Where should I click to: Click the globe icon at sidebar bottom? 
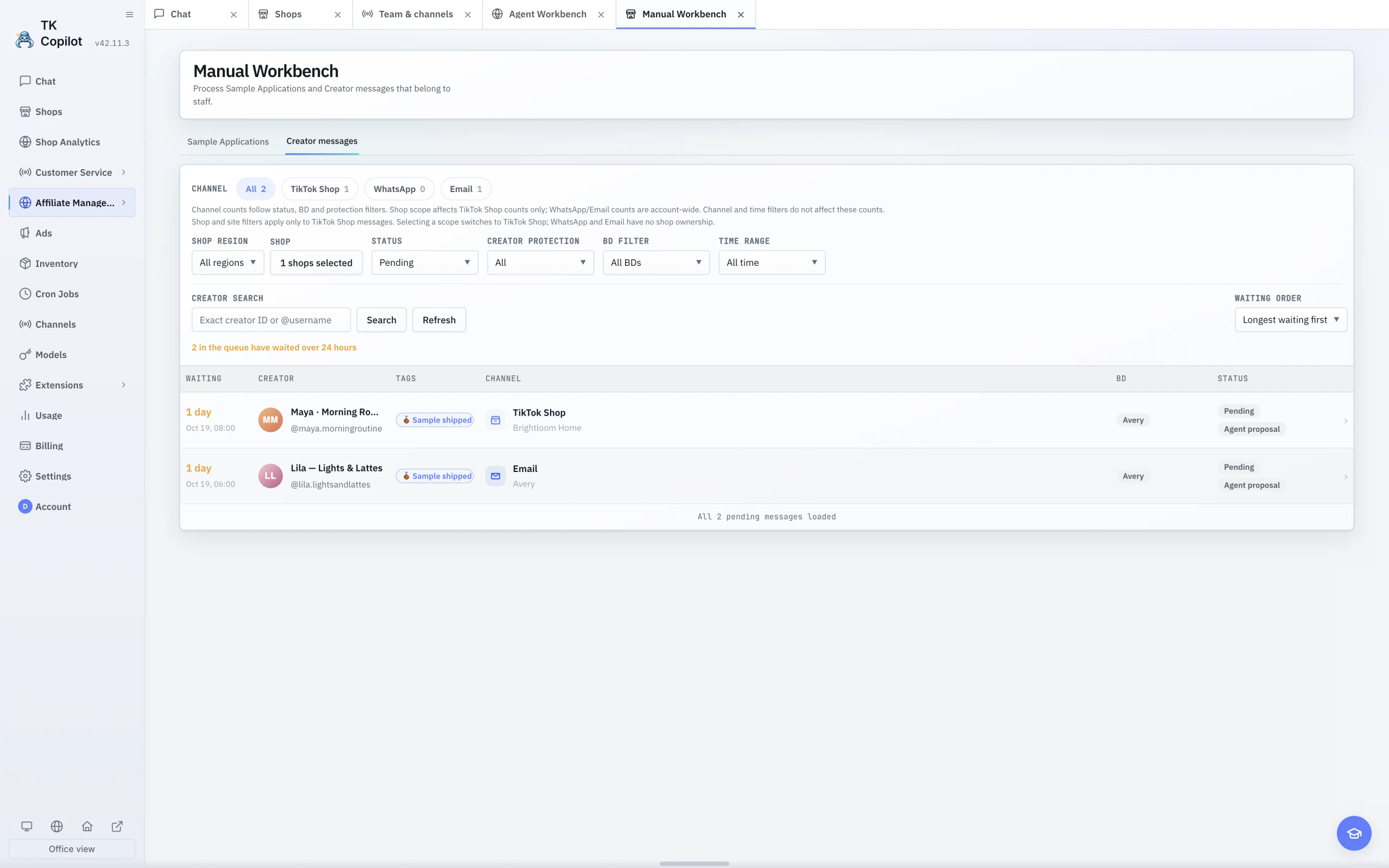pos(57,826)
